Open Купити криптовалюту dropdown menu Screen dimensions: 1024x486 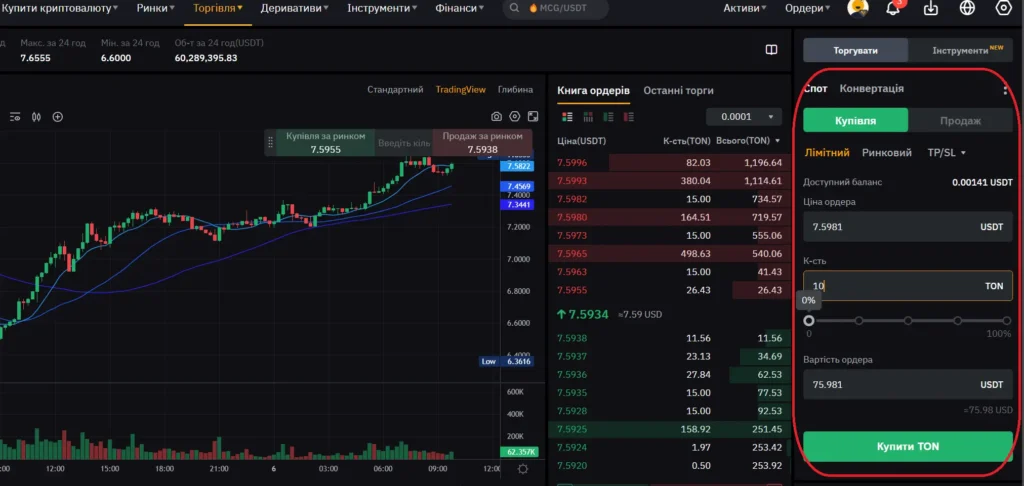point(60,8)
